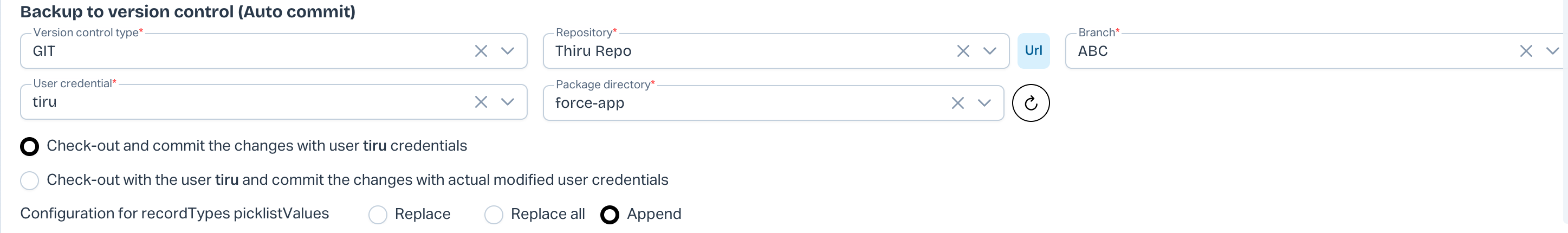Clear the Version control type GIT selection

(x=481, y=51)
